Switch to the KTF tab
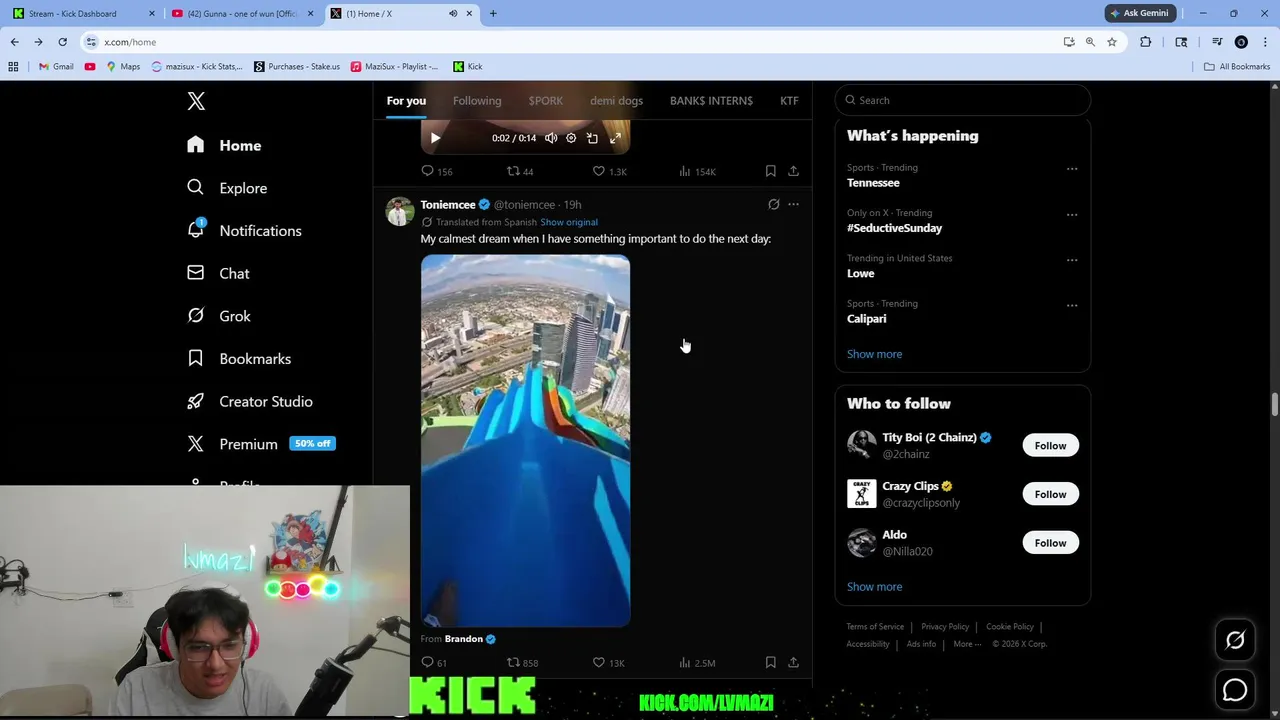This screenshot has width=1280, height=720. (x=789, y=100)
